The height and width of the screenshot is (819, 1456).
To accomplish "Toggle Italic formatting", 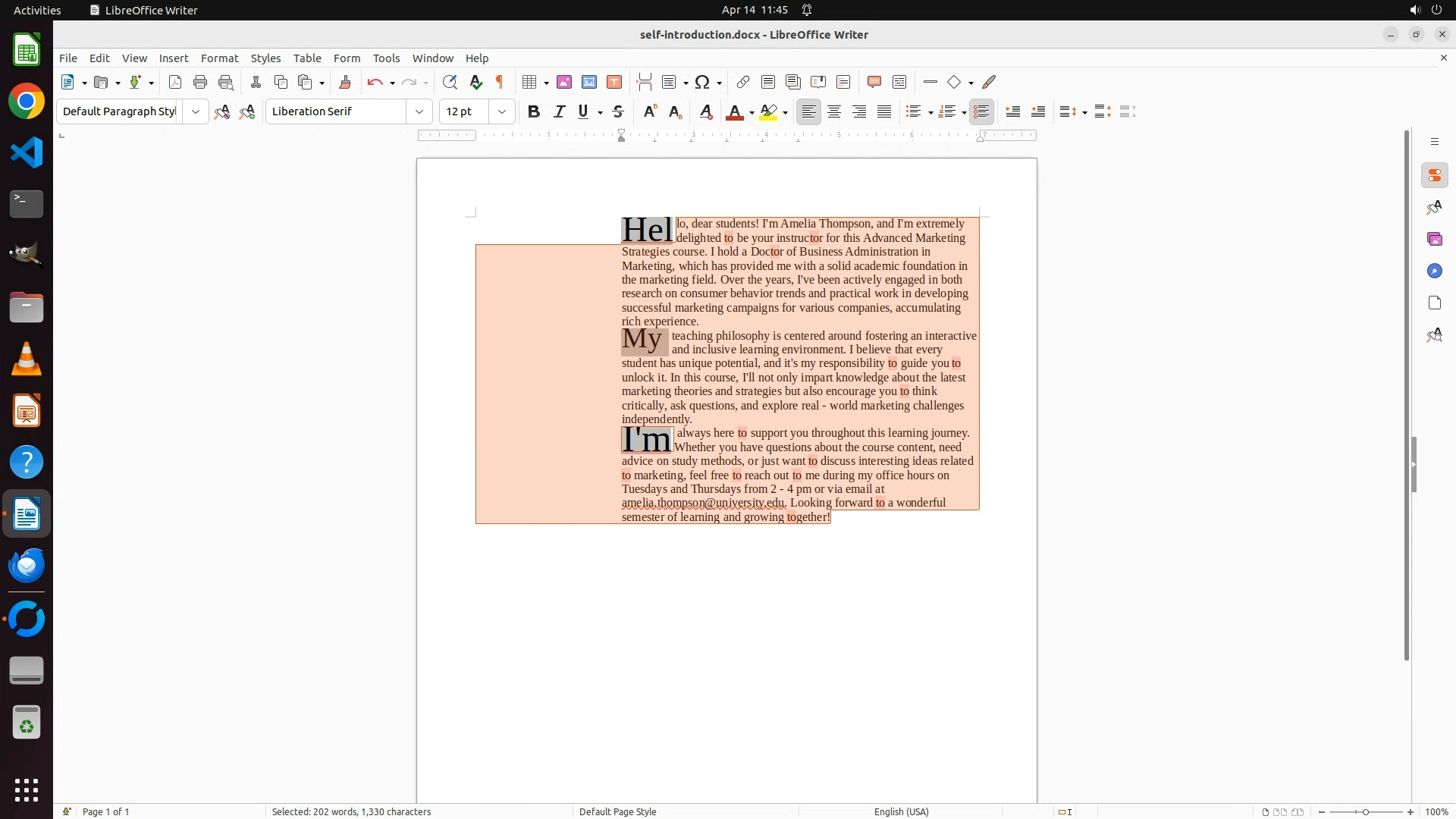I will point(559,111).
